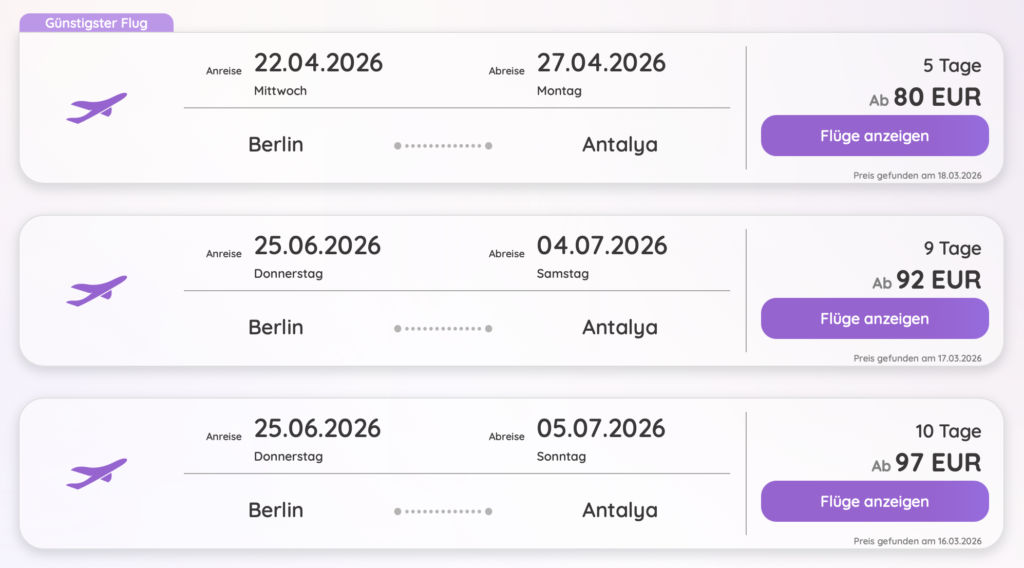Click the 5 Tage duration label

952,66
